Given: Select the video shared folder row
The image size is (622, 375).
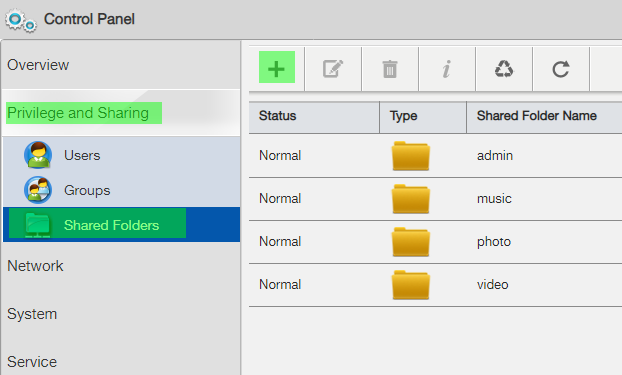Looking at the screenshot, I should (x=436, y=285).
